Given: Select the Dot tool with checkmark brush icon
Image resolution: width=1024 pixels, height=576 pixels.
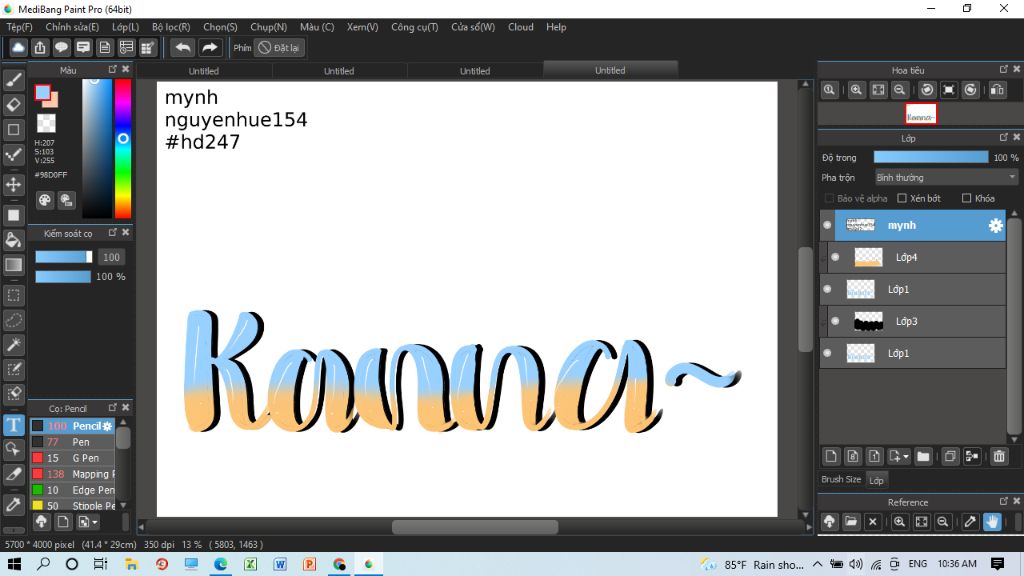Looking at the screenshot, I should pos(13,155).
